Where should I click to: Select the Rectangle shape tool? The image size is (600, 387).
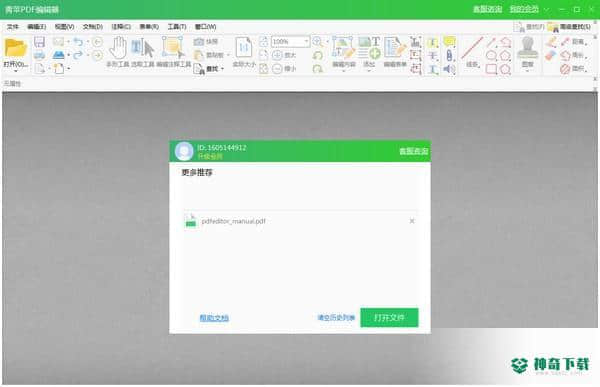pos(491,69)
